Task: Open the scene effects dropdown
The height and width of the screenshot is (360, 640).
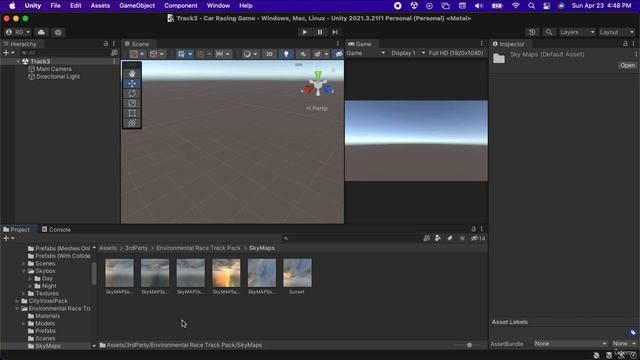Action: click(320, 54)
